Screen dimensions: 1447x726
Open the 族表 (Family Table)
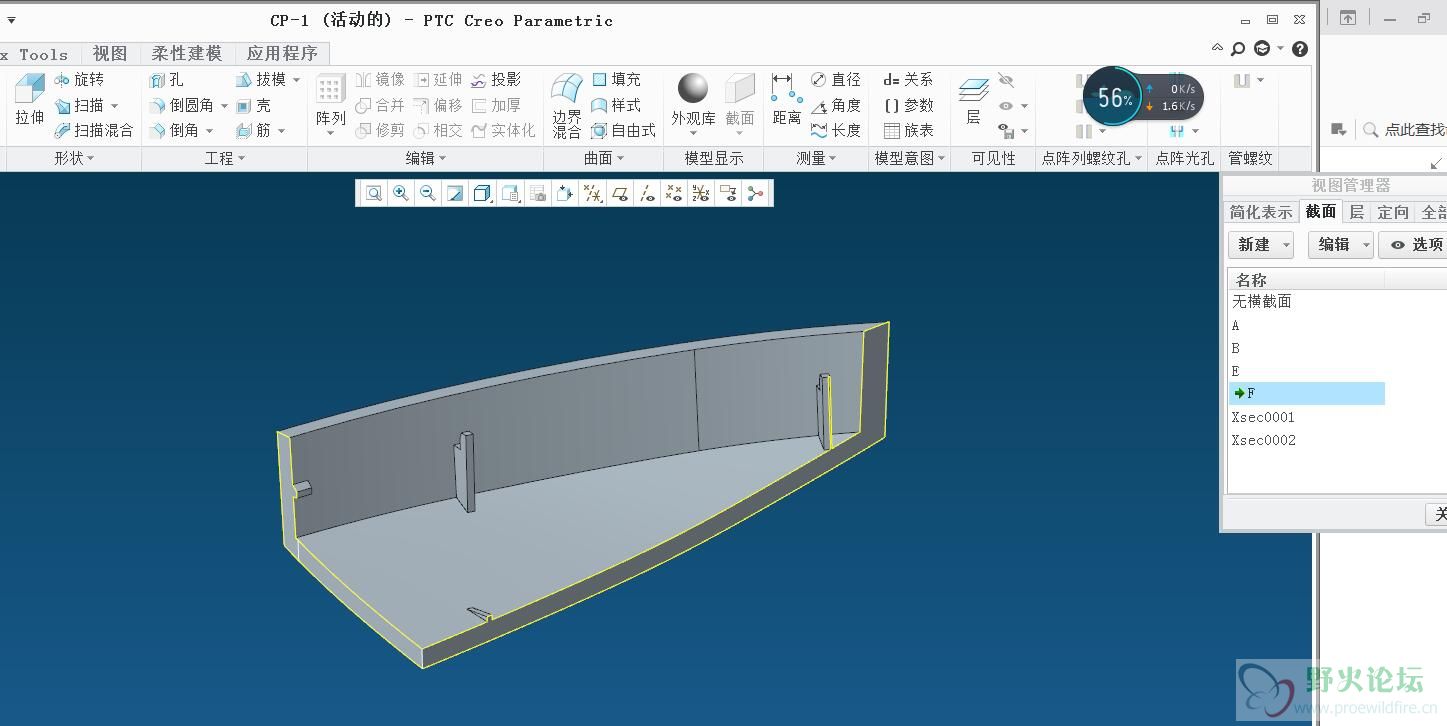pyautogui.click(x=908, y=130)
